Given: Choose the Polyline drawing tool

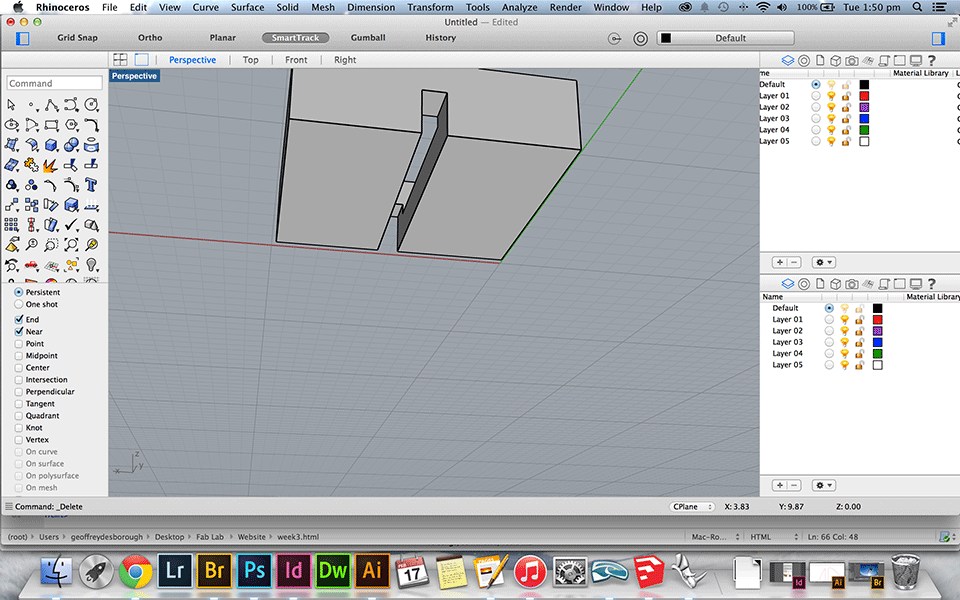Looking at the screenshot, I should (x=52, y=105).
